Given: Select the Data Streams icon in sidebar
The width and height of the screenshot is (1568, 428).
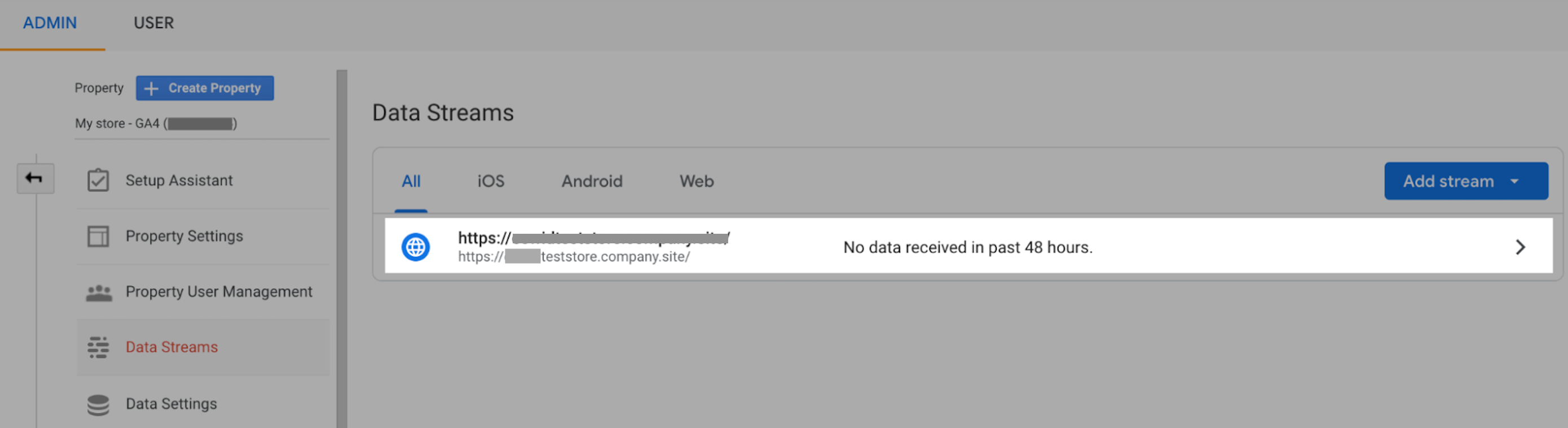Looking at the screenshot, I should click(x=99, y=347).
